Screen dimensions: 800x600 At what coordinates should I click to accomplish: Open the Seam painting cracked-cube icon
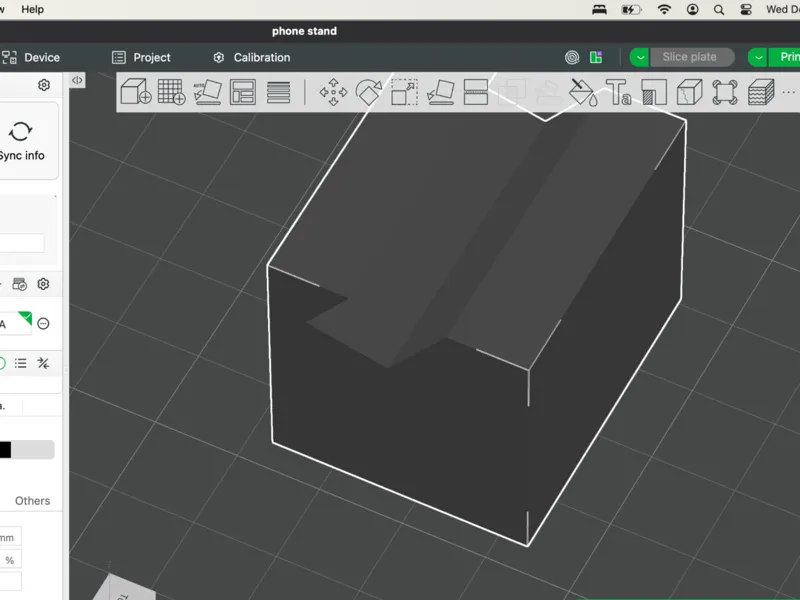coord(689,92)
